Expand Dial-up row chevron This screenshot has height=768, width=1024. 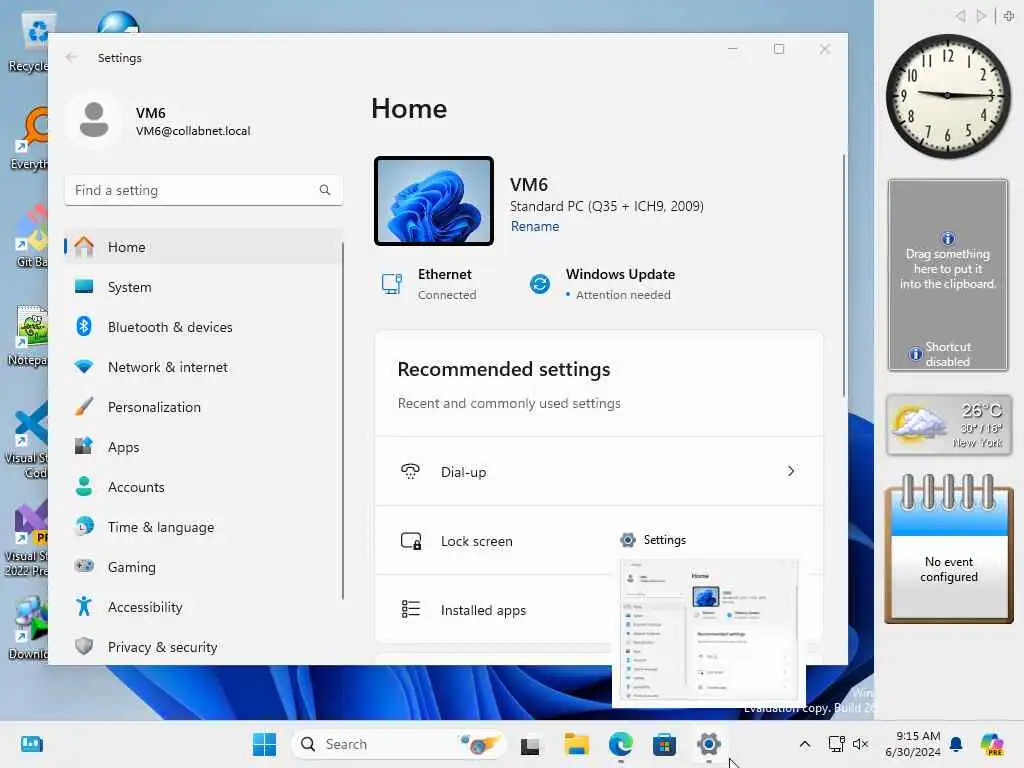[791, 471]
